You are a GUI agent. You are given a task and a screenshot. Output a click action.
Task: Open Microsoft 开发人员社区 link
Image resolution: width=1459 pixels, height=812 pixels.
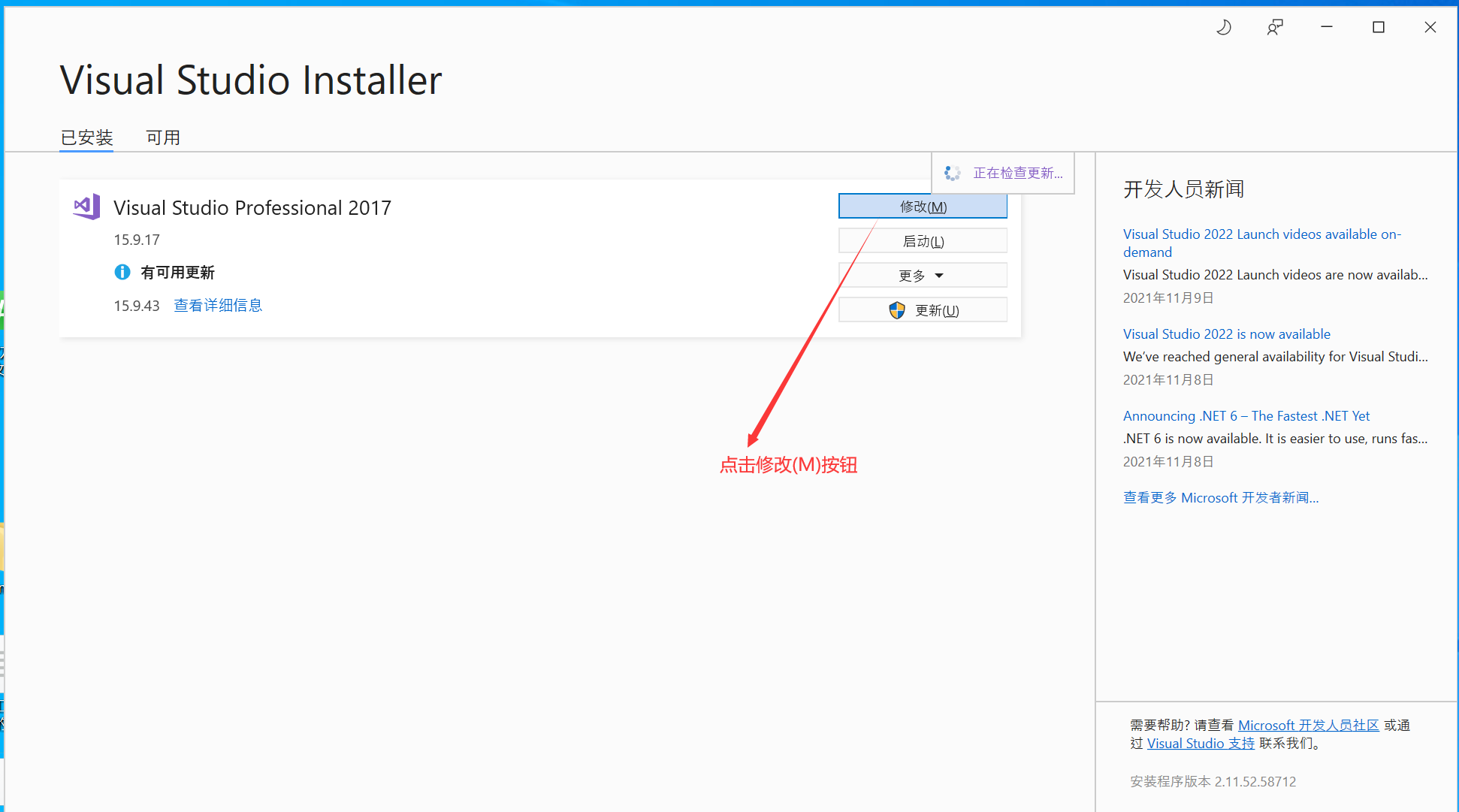pos(1309,725)
